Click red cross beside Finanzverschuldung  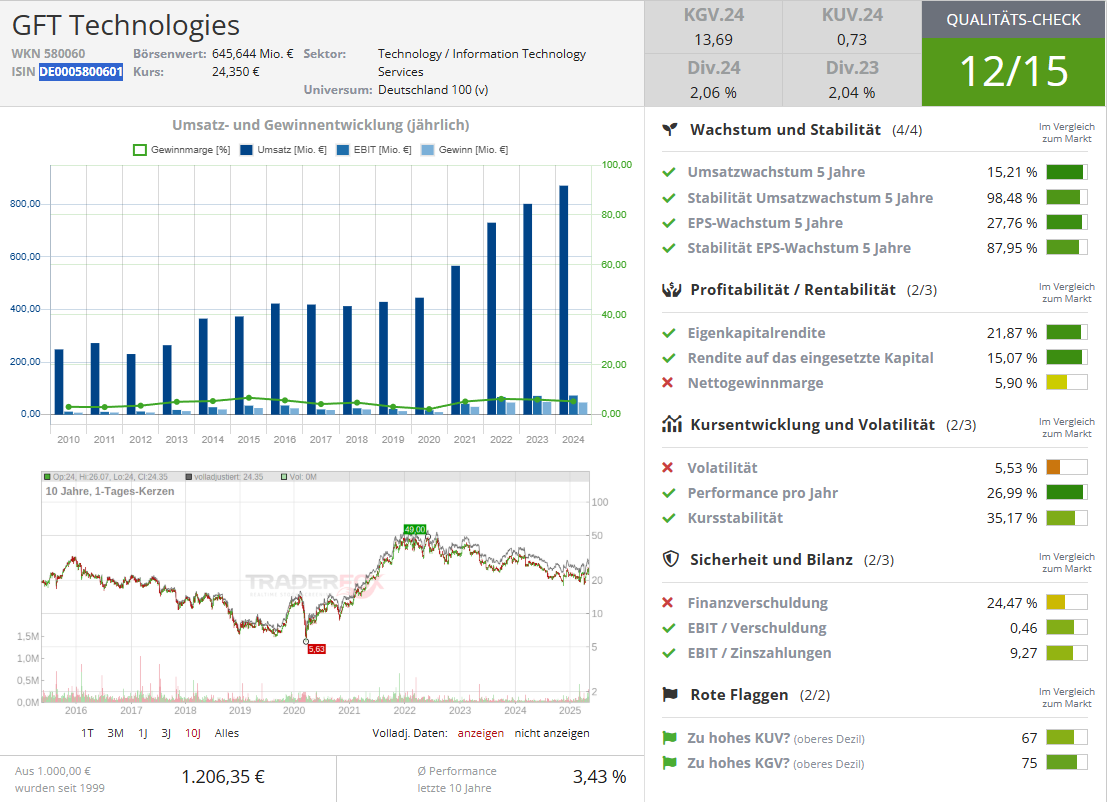click(668, 603)
